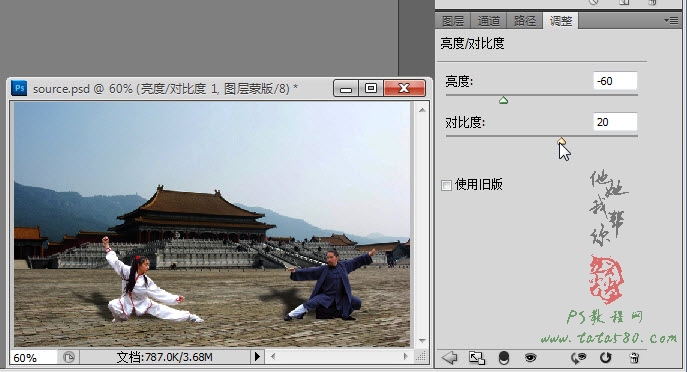Click the 60% zoom level field
Image resolution: width=687 pixels, height=372 pixels.
coord(33,358)
